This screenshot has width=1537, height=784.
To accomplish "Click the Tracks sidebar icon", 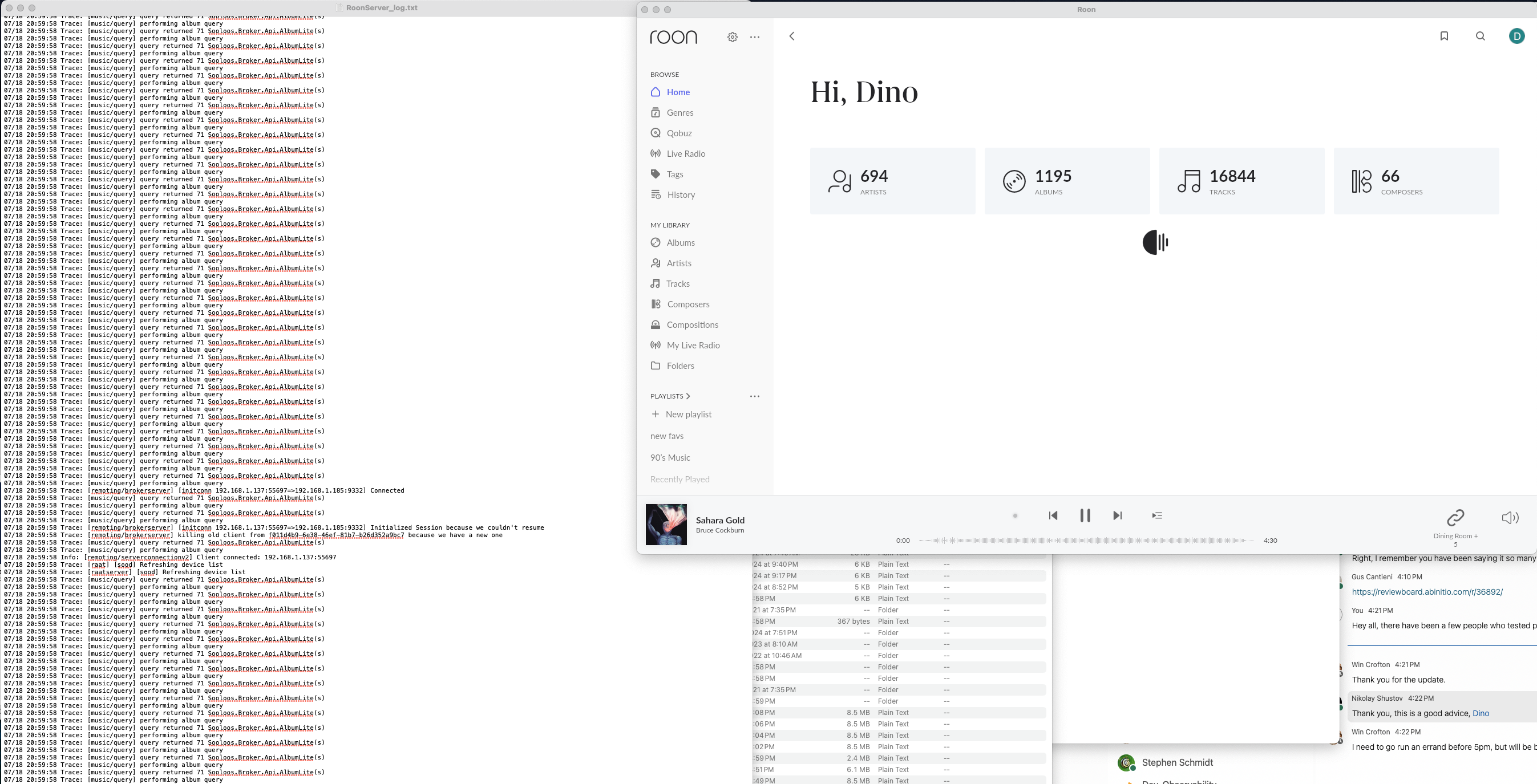I will (x=656, y=284).
